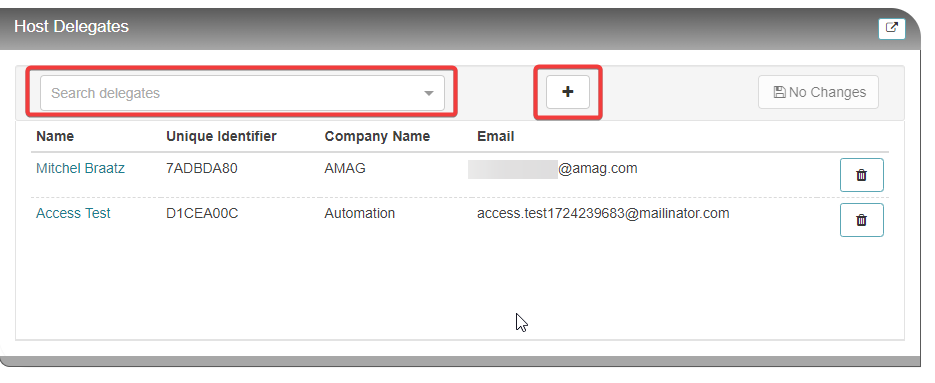Screen dimensions: 935x383
Task: Click the Automation company cell
Action: pos(360,213)
